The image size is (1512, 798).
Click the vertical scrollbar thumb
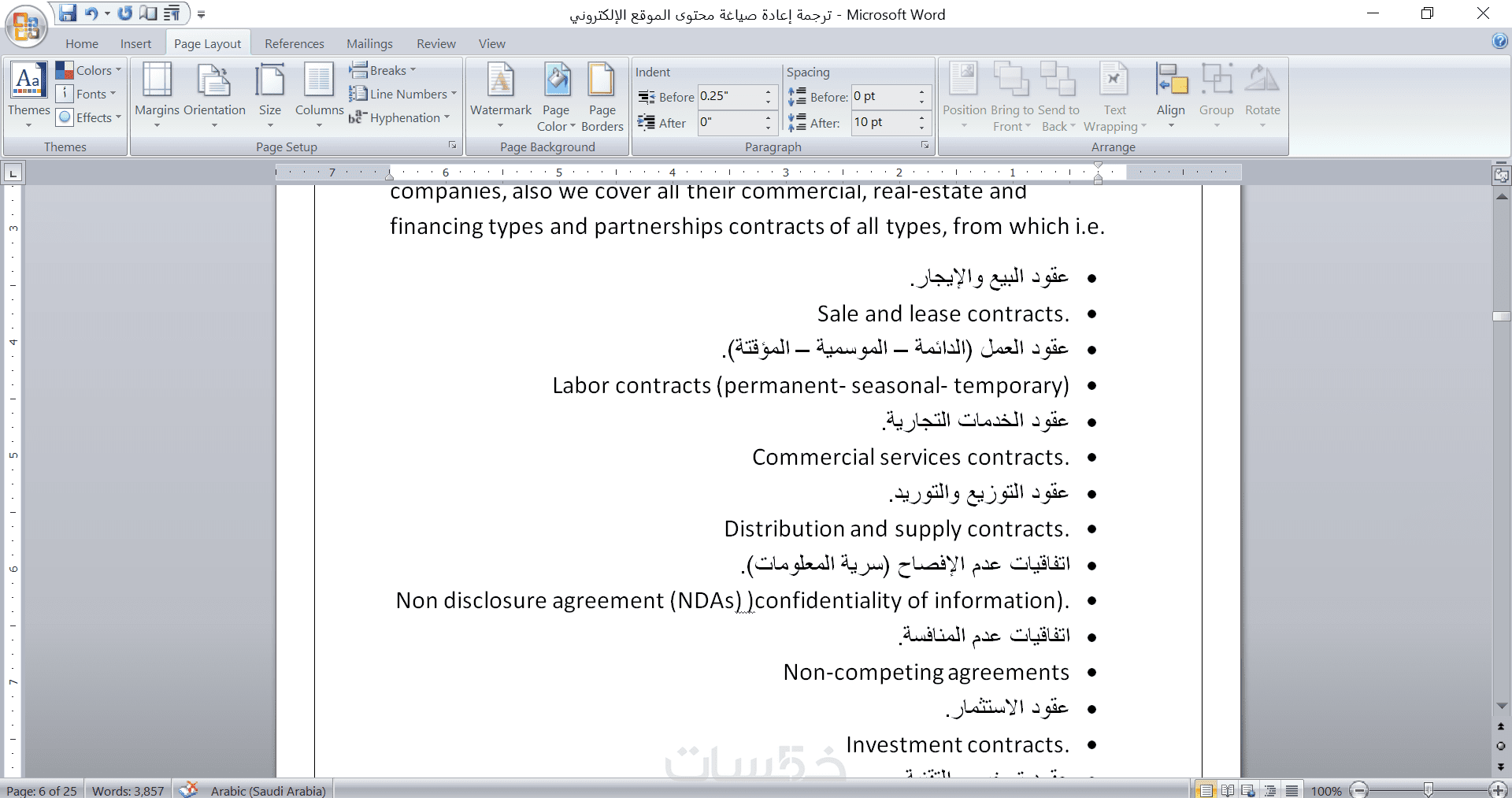(x=1501, y=317)
